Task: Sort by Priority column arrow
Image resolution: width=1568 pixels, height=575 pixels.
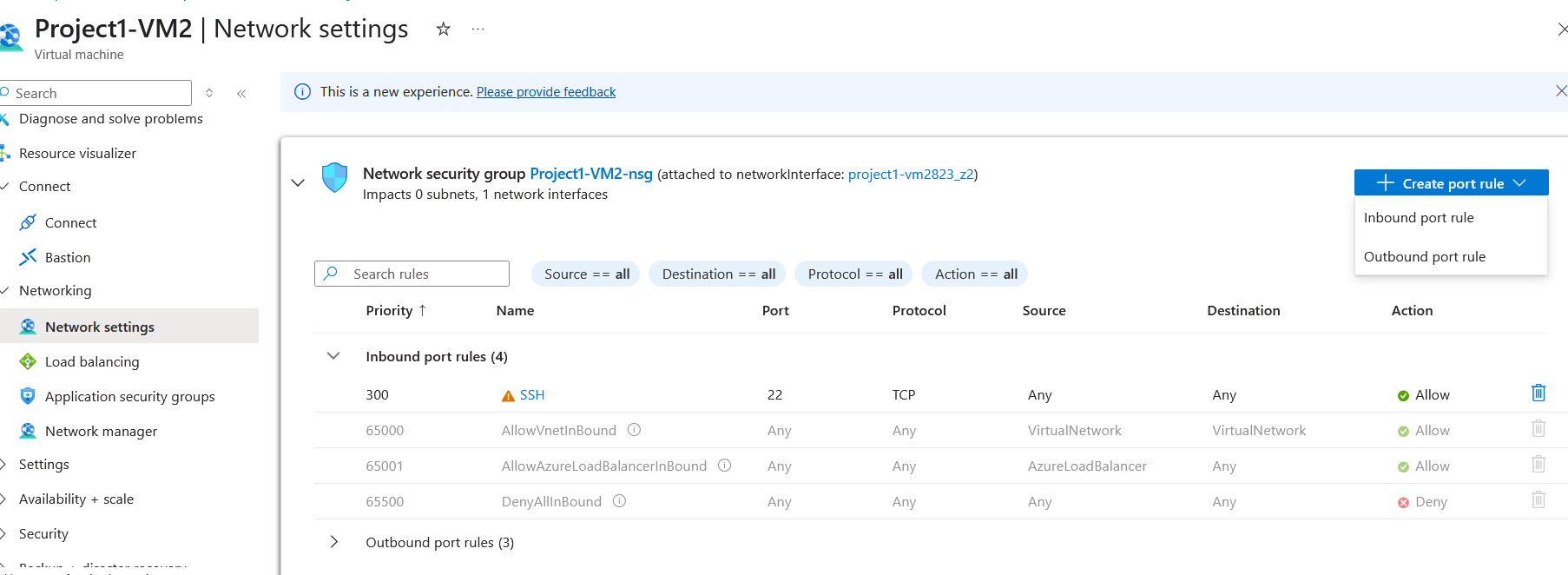Action: tap(422, 310)
